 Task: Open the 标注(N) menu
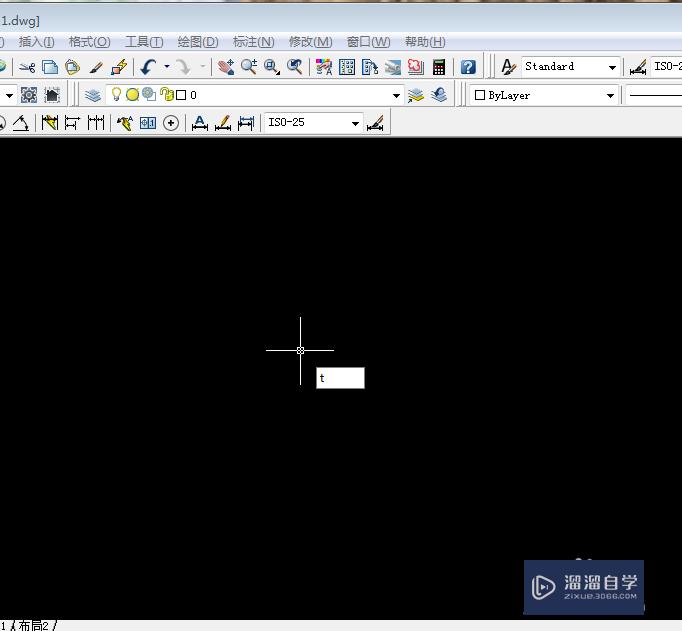click(x=254, y=42)
